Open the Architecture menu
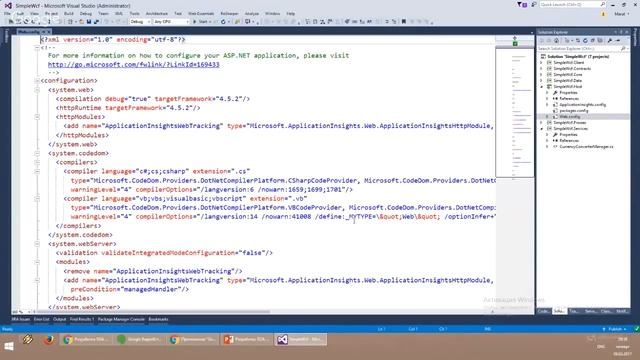 click(x=157, y=13)
